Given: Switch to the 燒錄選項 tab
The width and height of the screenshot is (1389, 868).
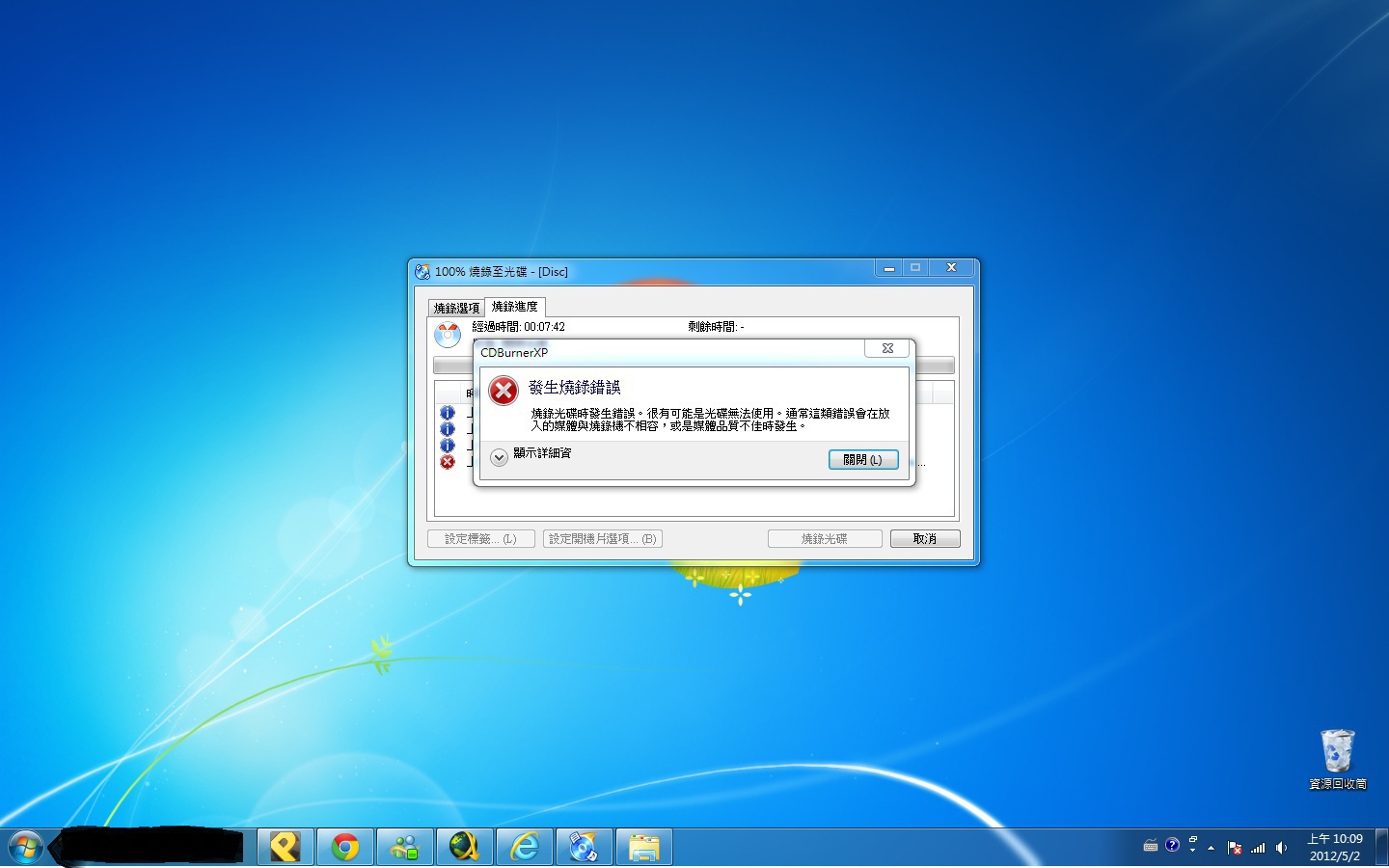Looking at the screenshot, I should 456,308.
